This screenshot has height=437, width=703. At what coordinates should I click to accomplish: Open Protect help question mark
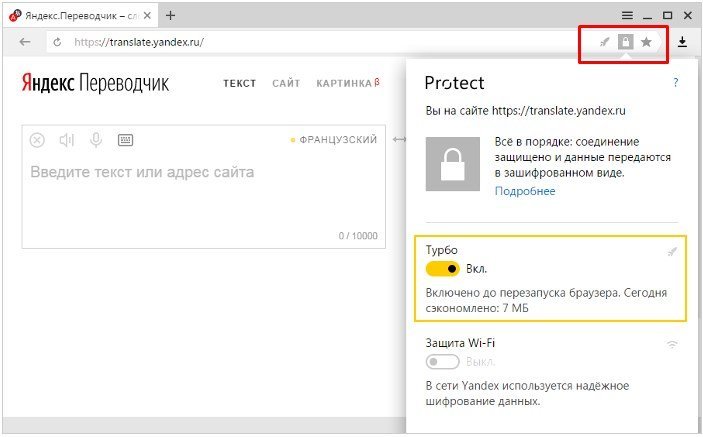tap(676, 82)
